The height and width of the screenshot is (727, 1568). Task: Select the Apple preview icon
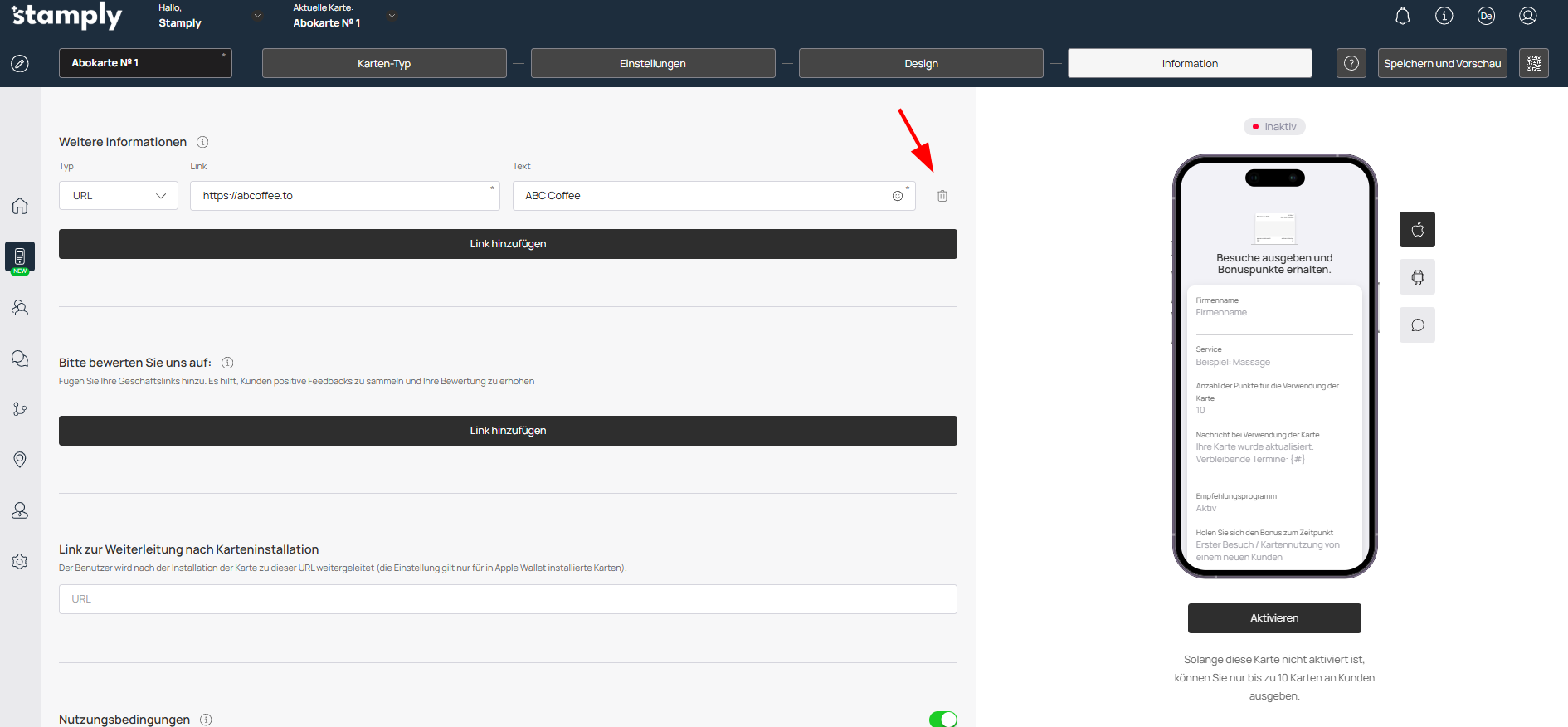tap(1417, 230)
